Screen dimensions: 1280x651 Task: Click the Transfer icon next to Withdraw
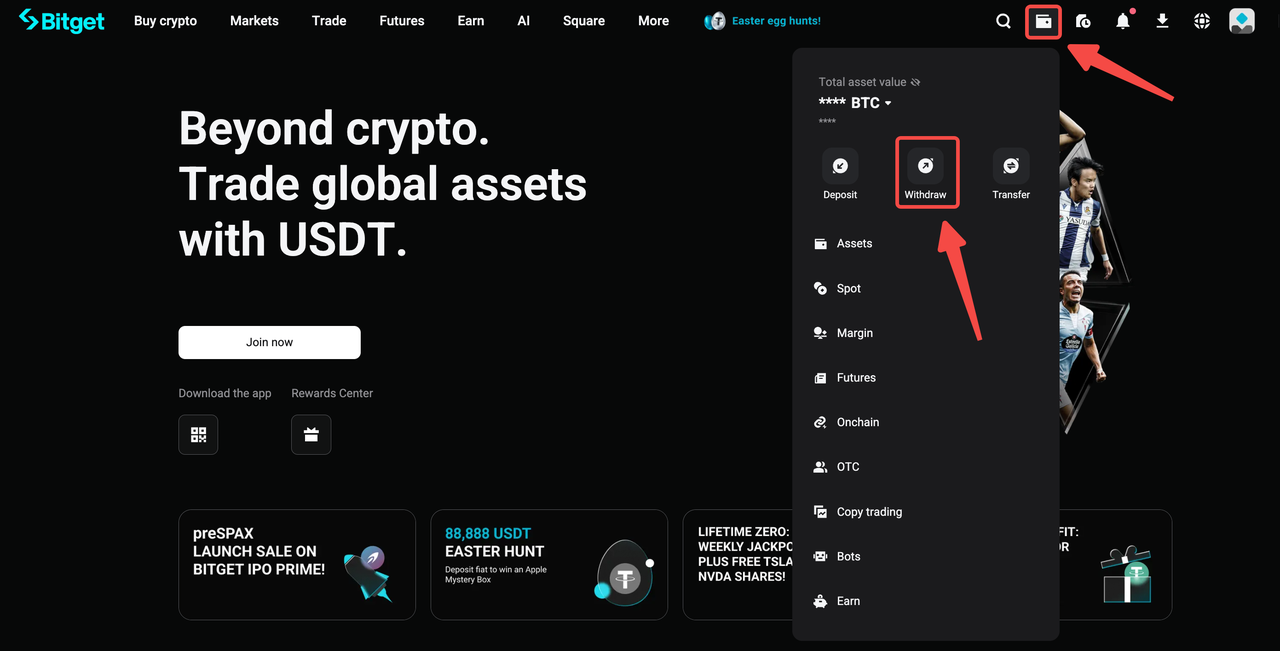(1010, 164)
